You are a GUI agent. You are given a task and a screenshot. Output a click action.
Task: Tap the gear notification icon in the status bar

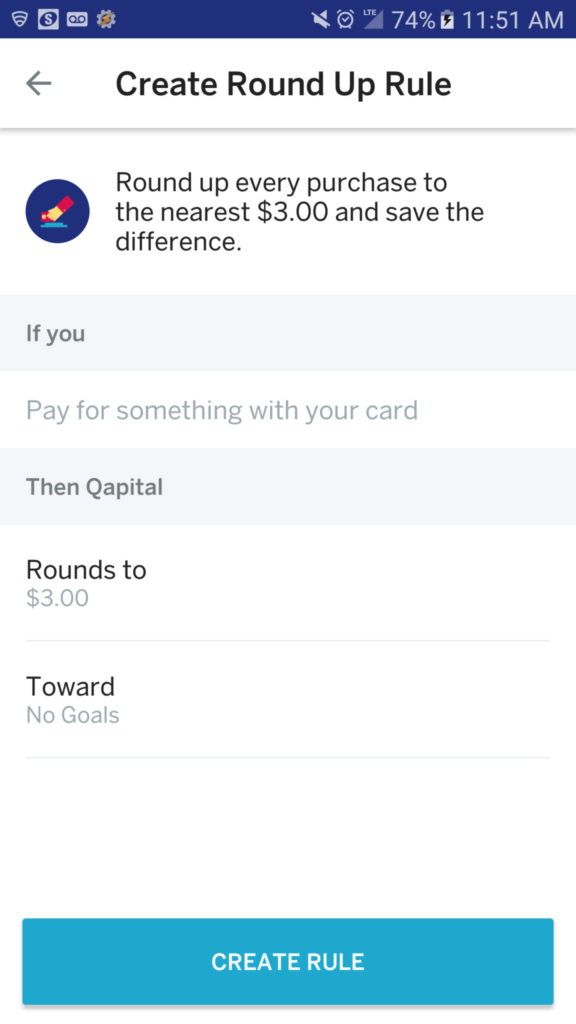[x=106, y=20]
